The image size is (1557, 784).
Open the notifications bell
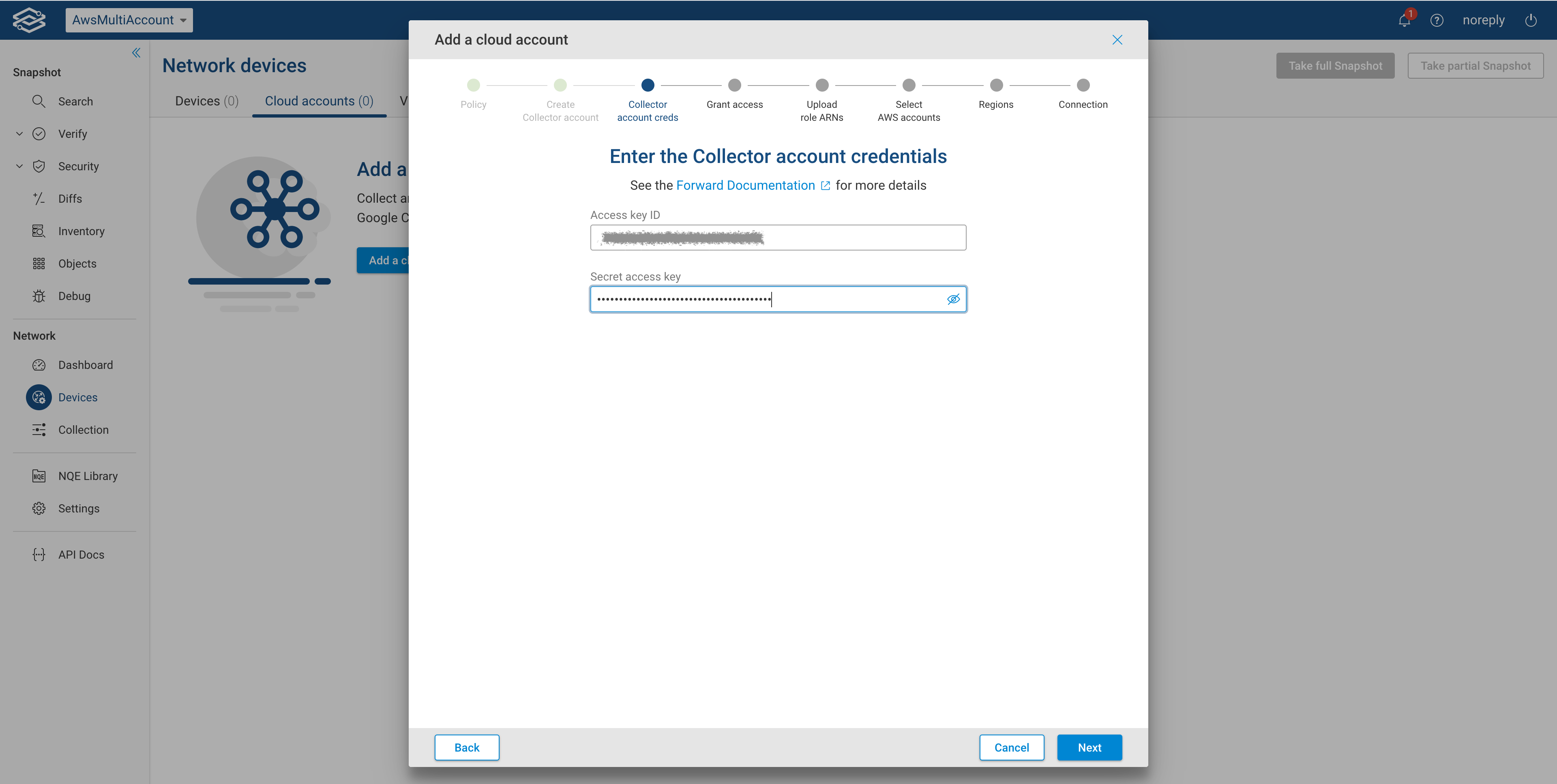pyautogui.click(x=1403, y=20)
